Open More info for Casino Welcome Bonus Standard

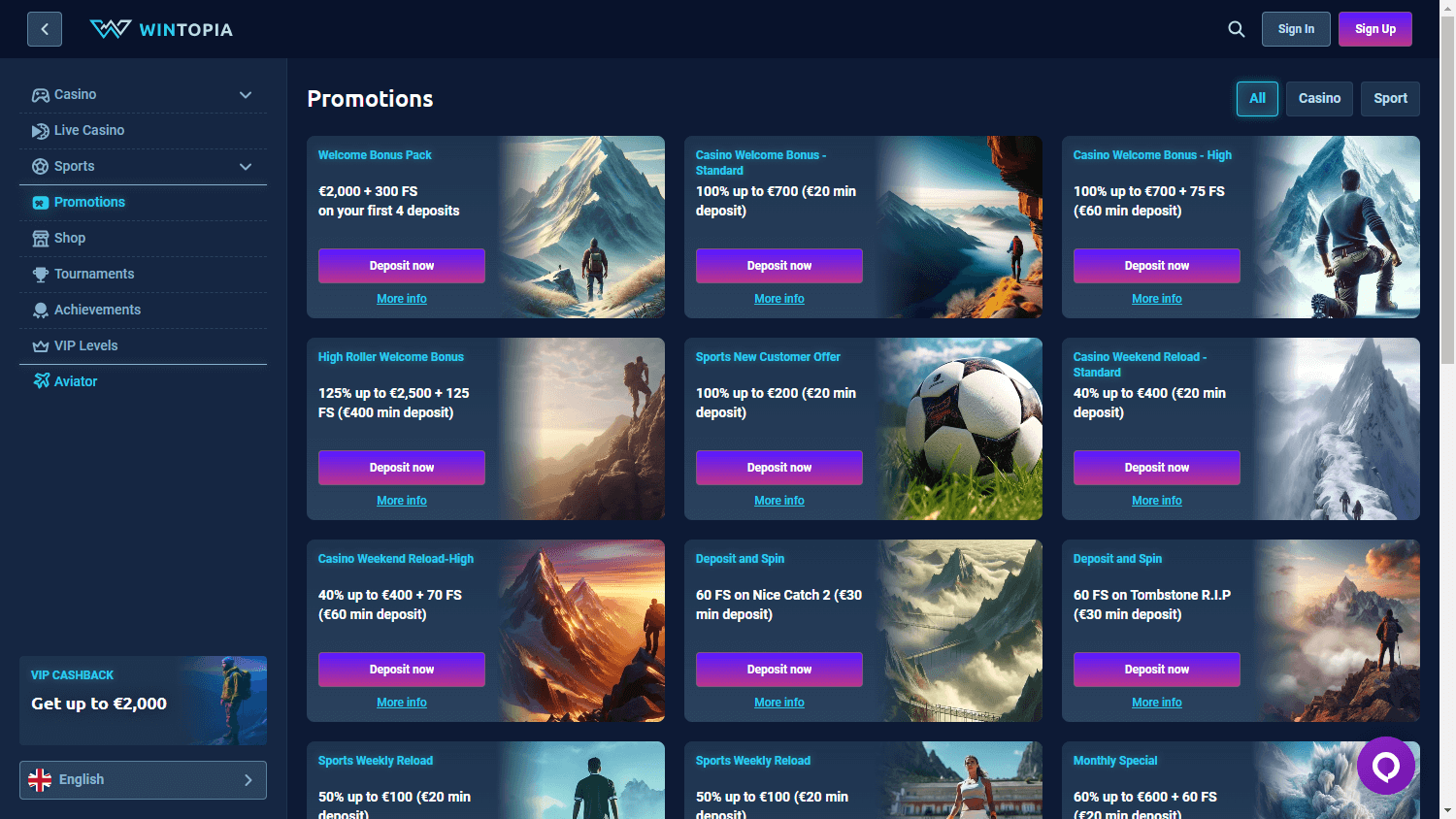tap(779, 299)
